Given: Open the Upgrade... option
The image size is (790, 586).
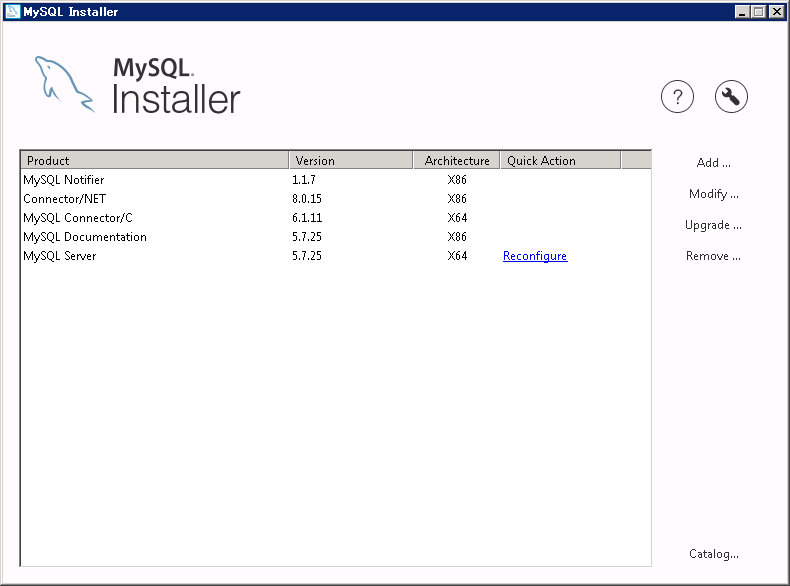Looking at the screenshot, I should (713, 225).
